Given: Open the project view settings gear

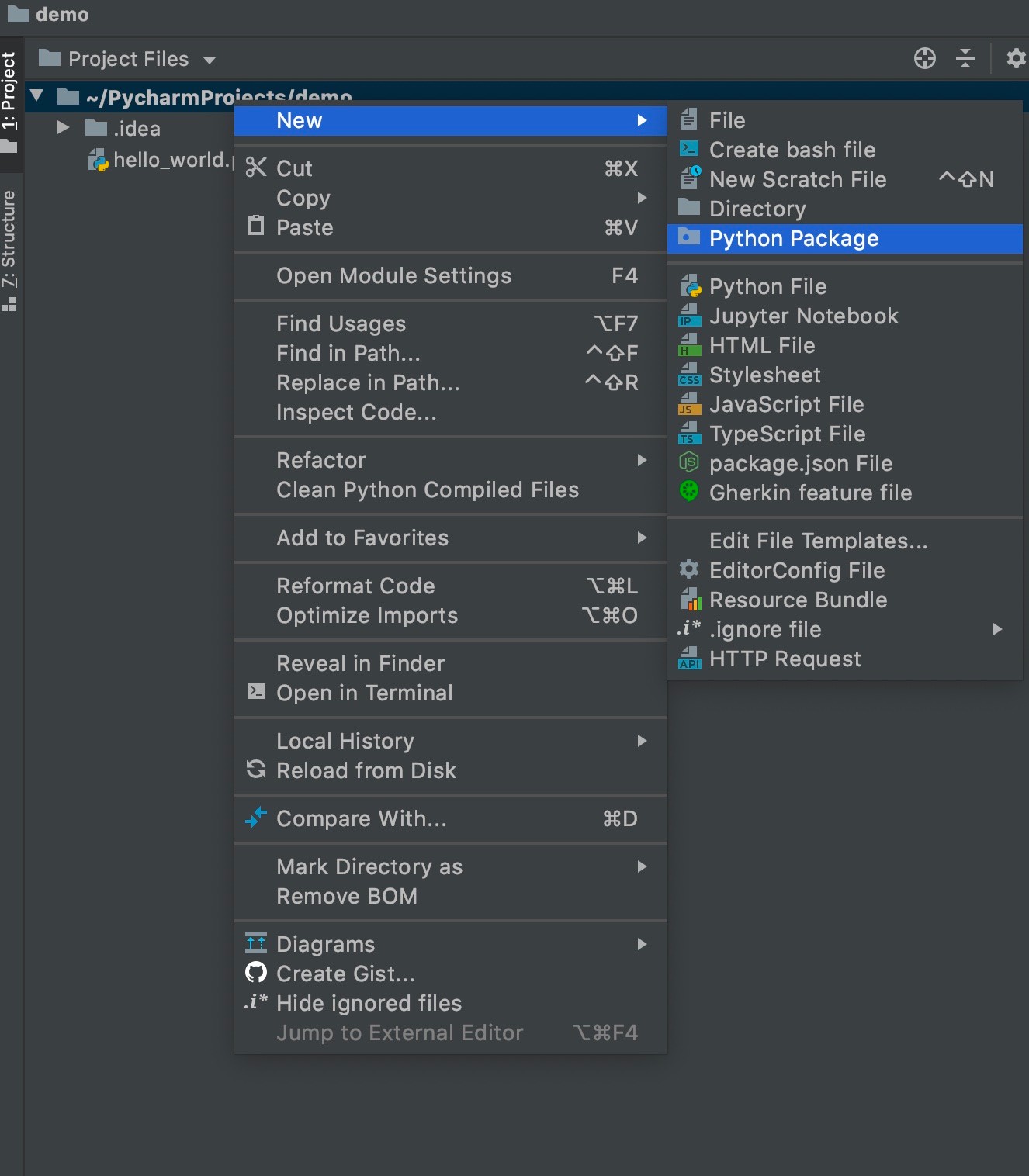Looking at the screenshot, I should [1016, 58].
